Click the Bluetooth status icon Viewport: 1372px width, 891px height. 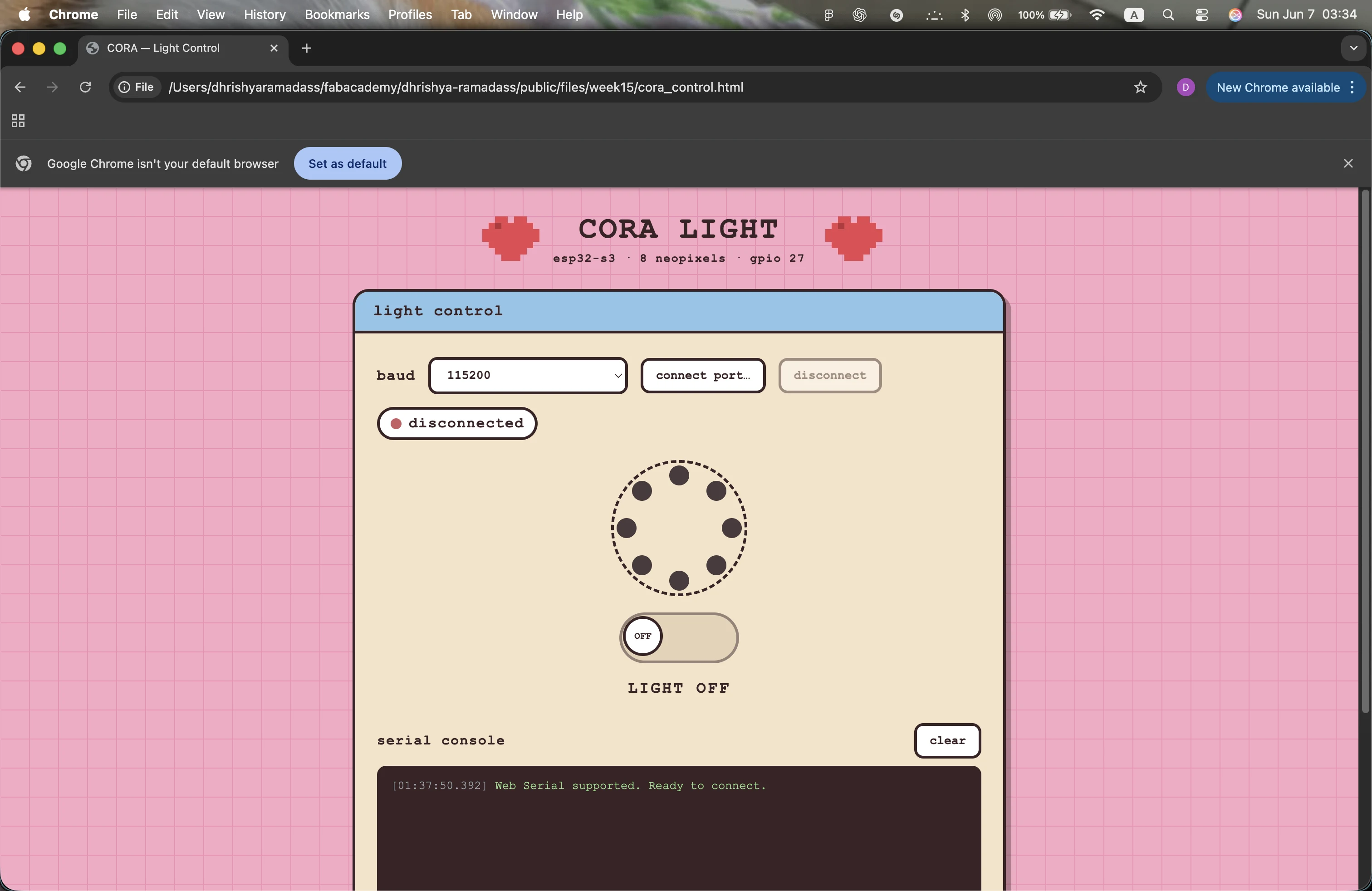965,15
